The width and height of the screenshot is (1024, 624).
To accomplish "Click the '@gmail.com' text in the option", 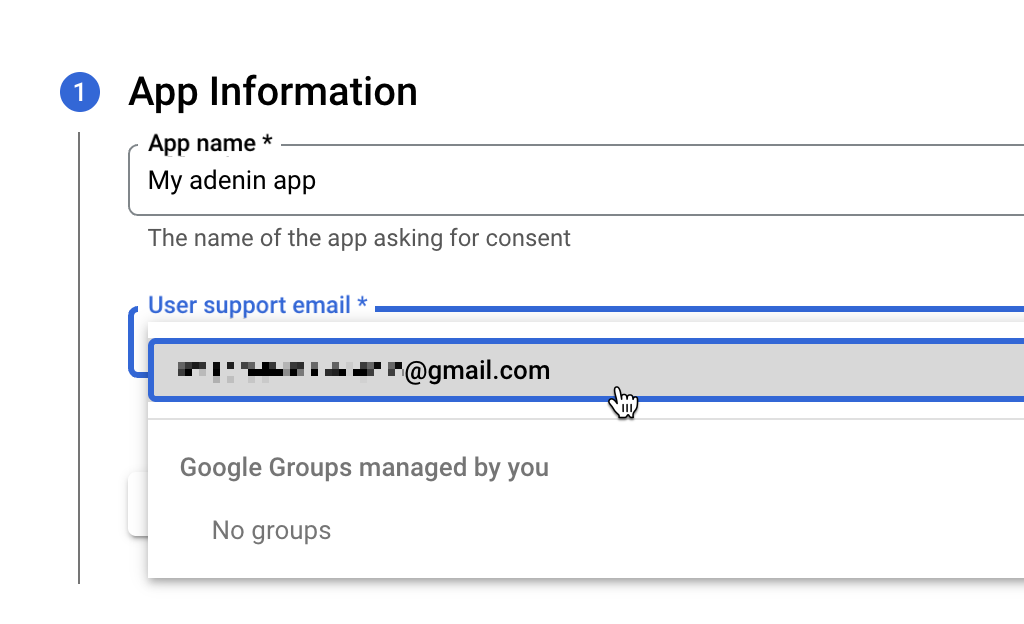I will coord(478,371).
